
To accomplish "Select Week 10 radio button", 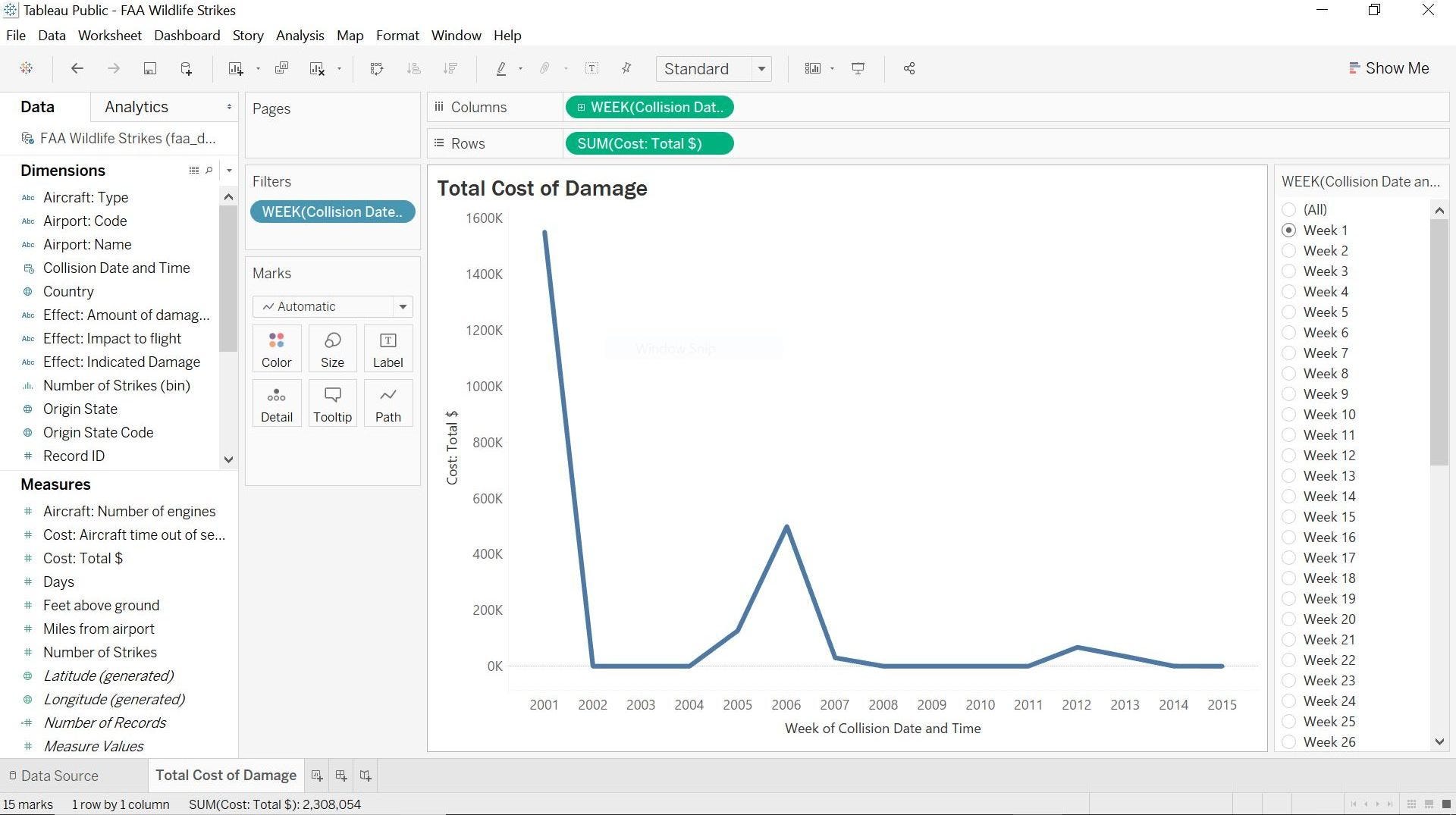I will [x=1289, y=414].
